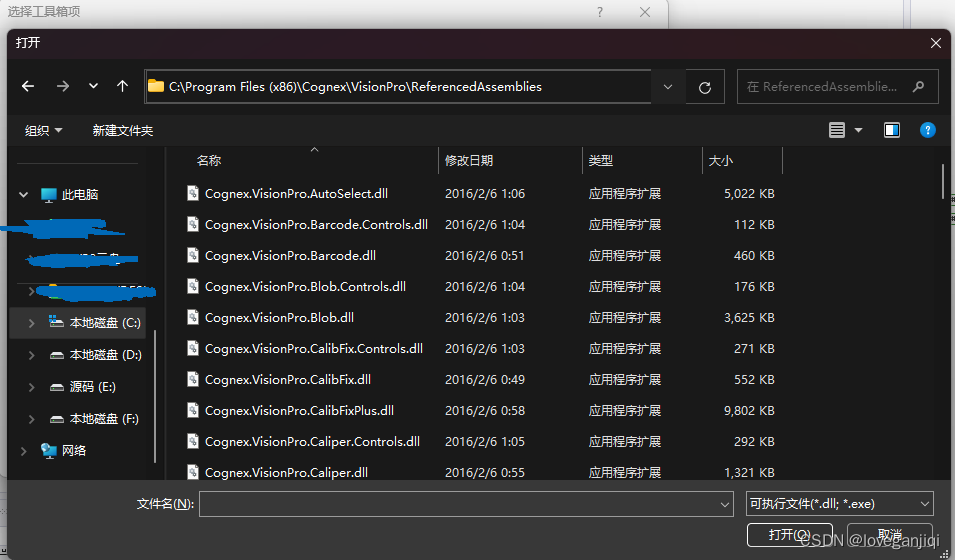Click file name Cognex.VisionPro.CalibFixPlus.dll
The height and width of the screenshot is (560, 955).
point(299,411)
